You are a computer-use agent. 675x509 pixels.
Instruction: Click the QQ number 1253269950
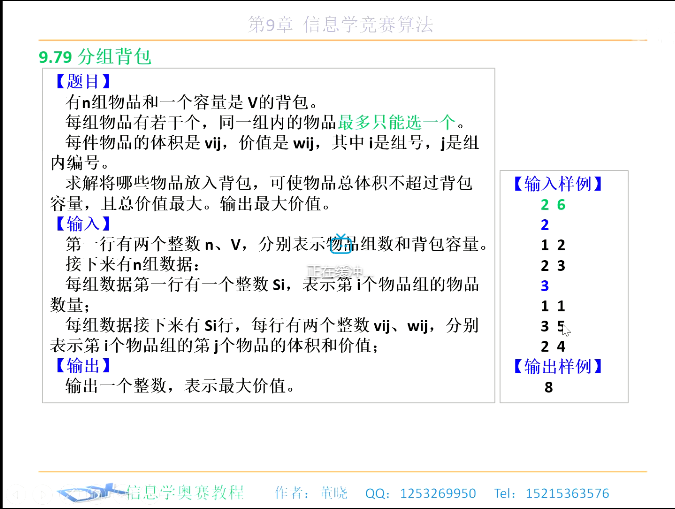point(438,493)
